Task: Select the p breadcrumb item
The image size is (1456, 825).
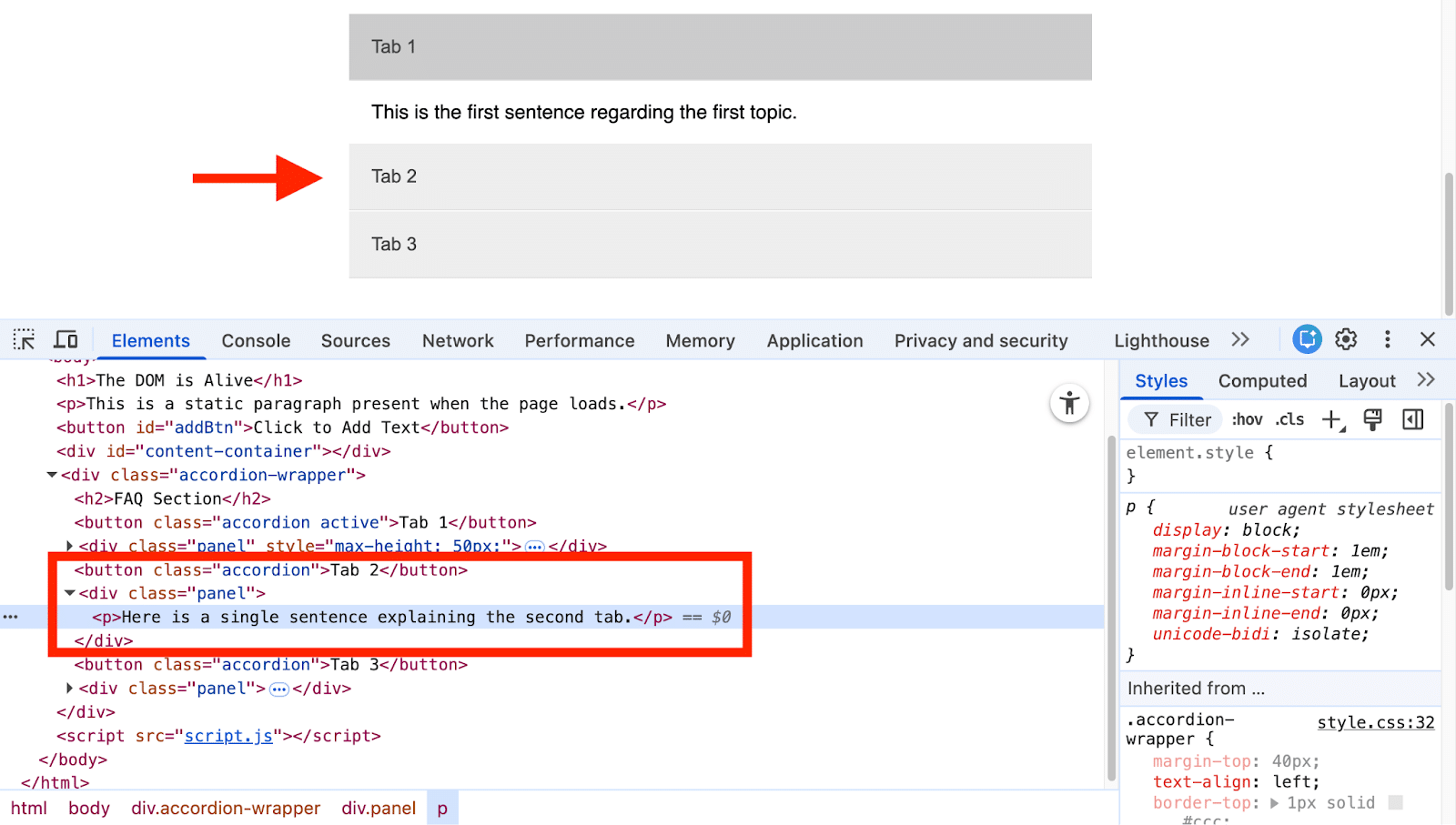Action: [x=442, y=808]
